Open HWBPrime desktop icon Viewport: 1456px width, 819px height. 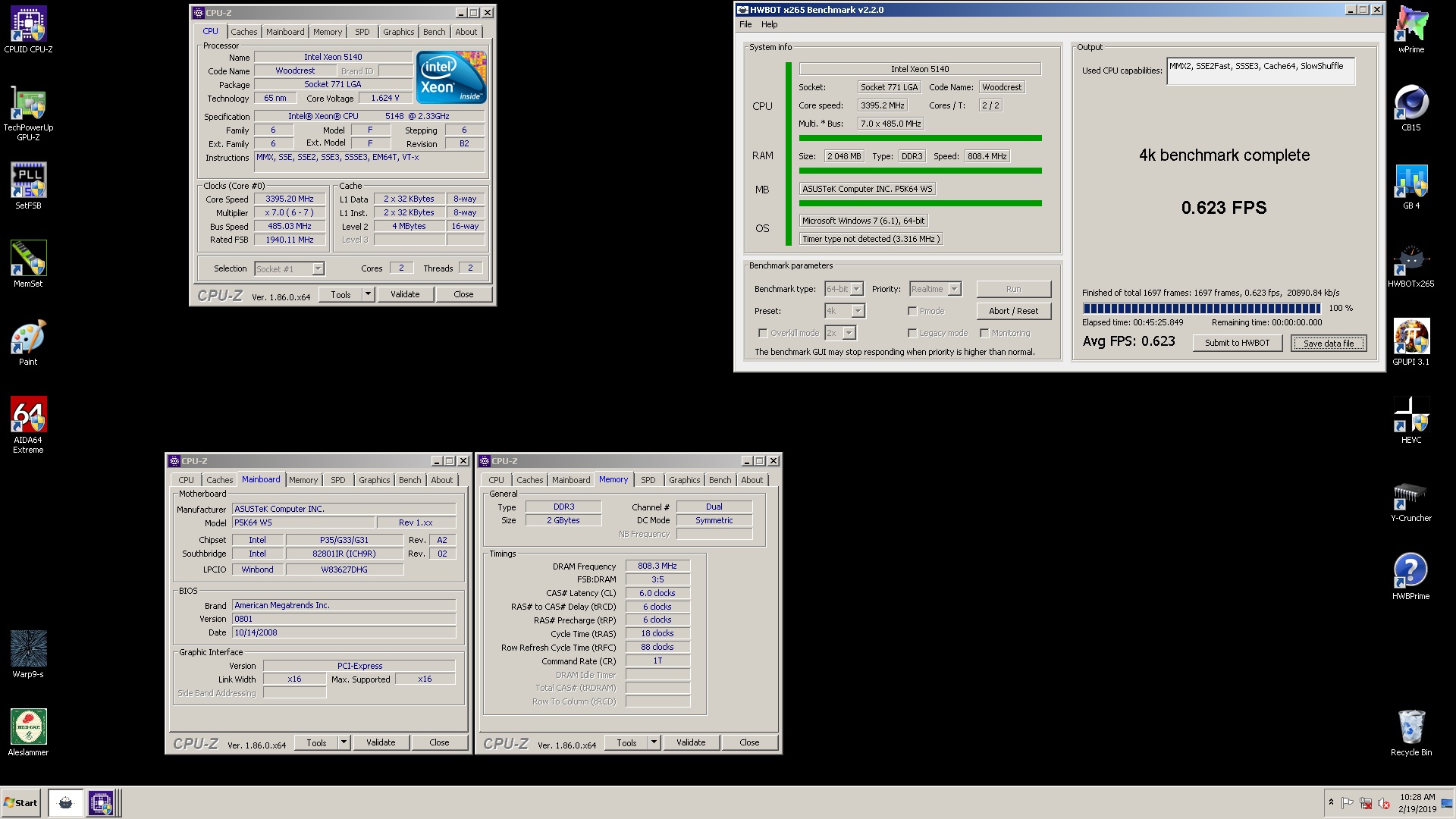1411,577
